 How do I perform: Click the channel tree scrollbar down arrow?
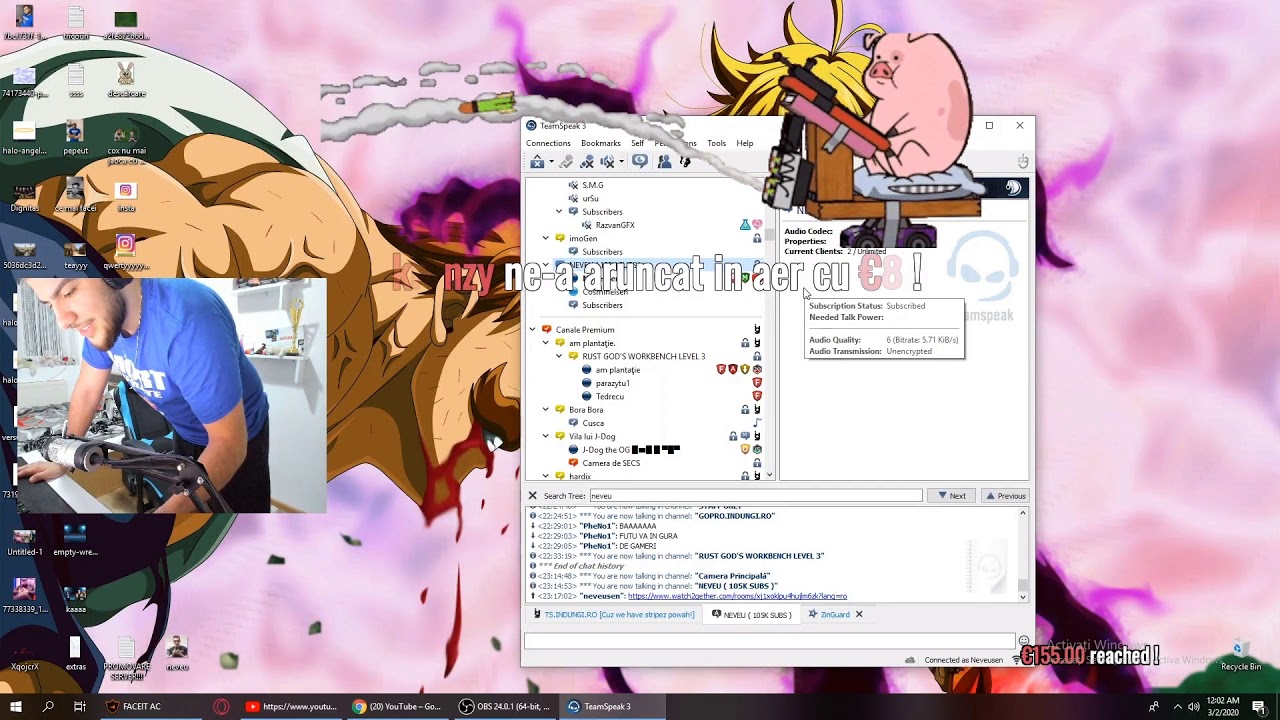[769, 475]
